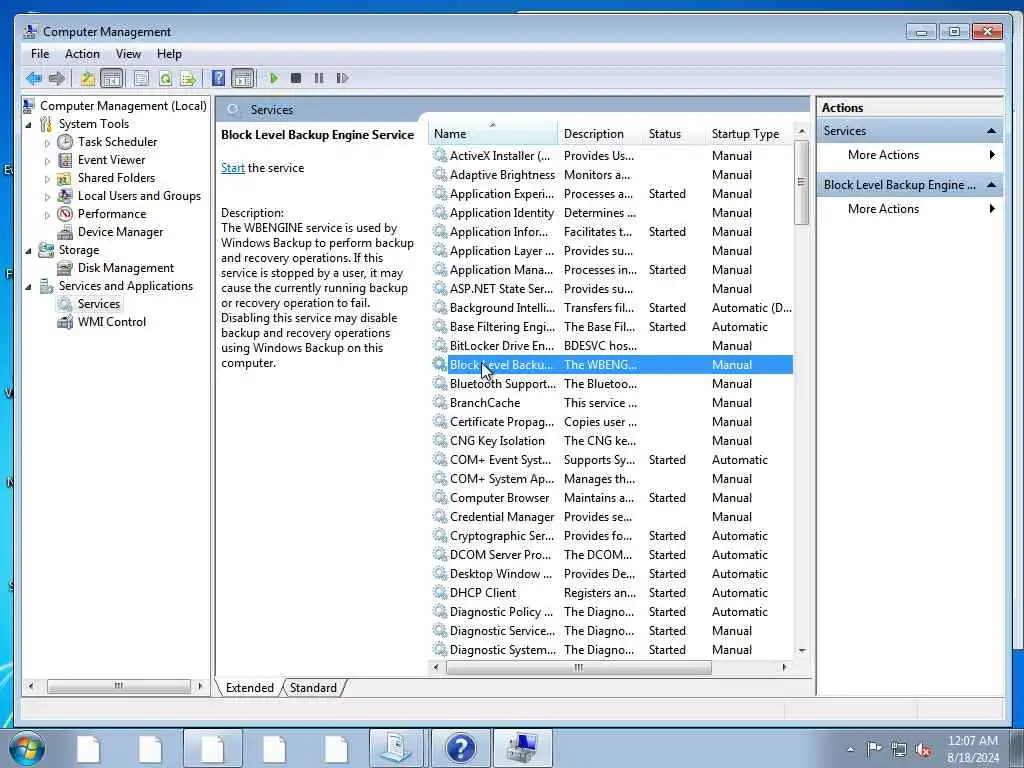
Task: Click the Export List toolbar icon
Action: 188,78
